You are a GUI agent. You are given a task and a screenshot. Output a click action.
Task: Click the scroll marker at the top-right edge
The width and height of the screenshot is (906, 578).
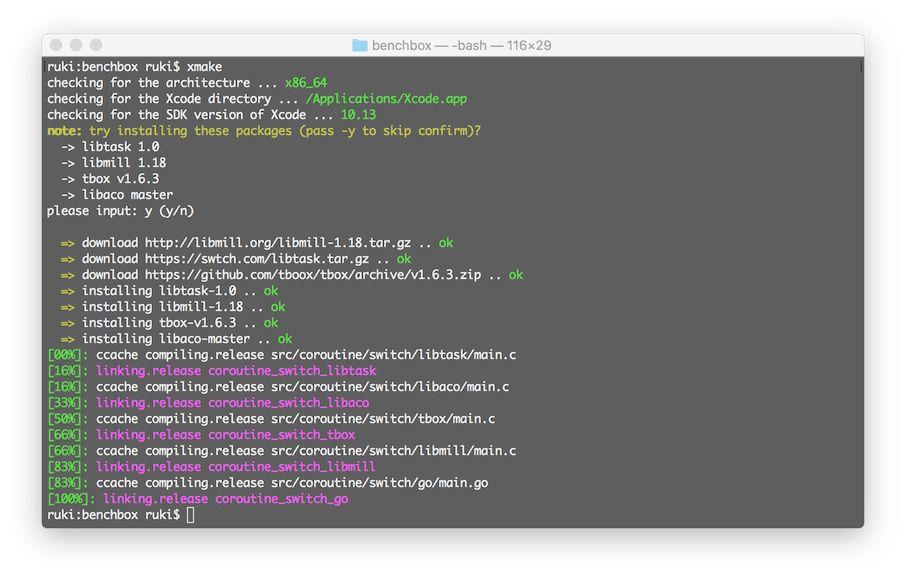(860, 67)
